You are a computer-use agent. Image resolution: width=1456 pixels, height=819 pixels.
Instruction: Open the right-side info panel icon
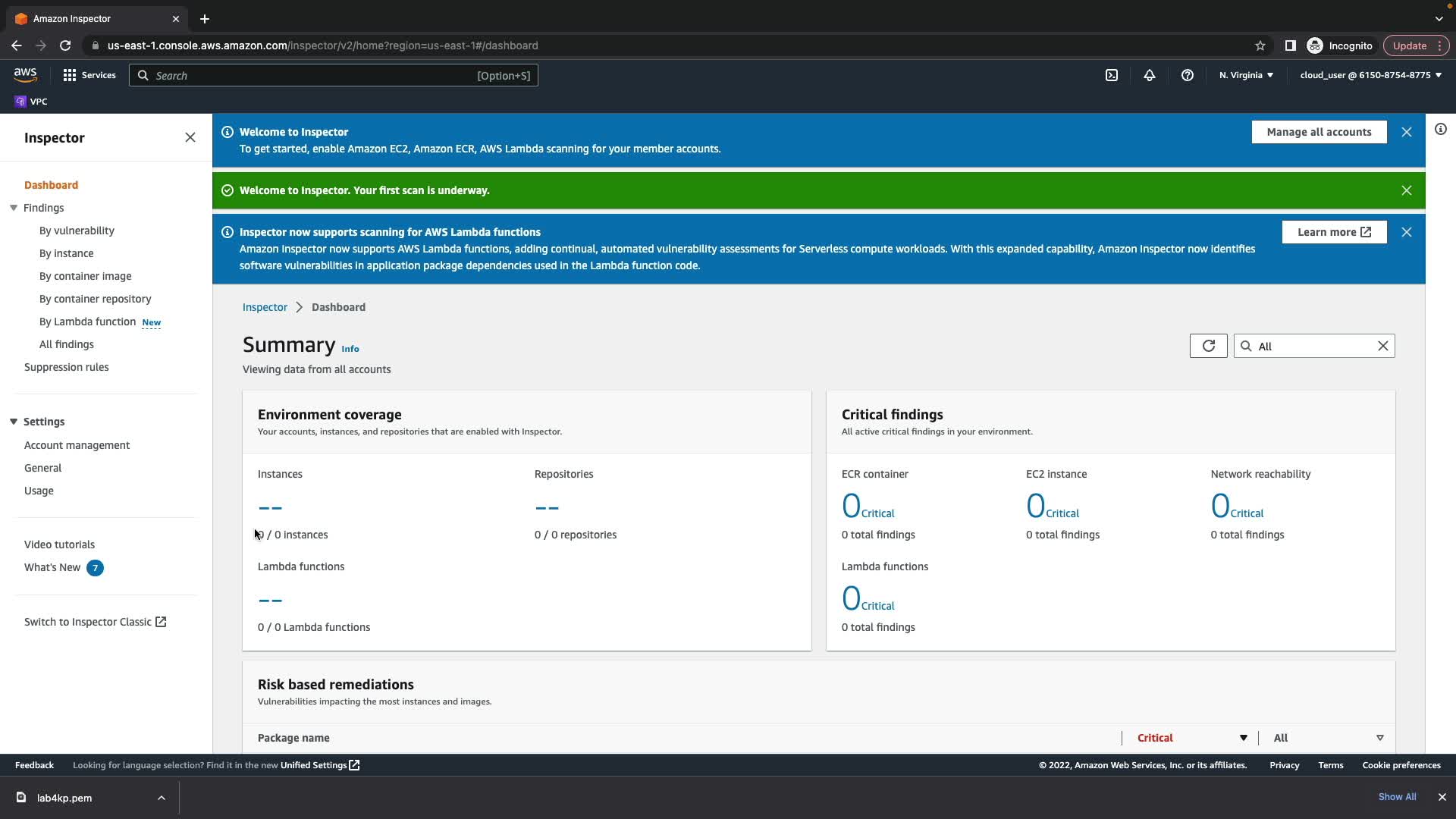[x=1440, y=130]
